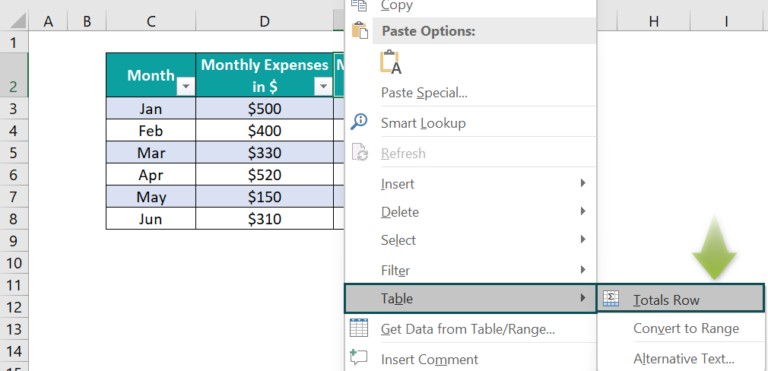Open the Table menu entry
This screenshot has width=768, height=371.
470,298
